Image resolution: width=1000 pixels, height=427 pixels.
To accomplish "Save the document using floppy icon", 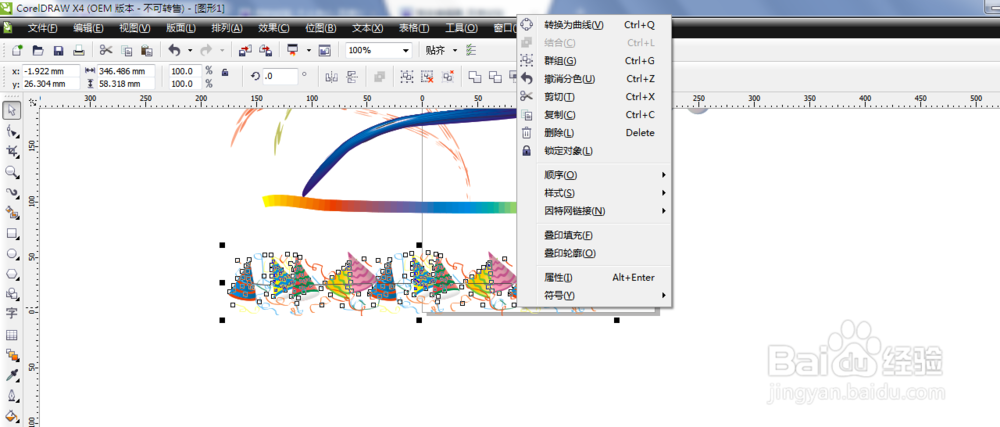I will click(58, 50).
